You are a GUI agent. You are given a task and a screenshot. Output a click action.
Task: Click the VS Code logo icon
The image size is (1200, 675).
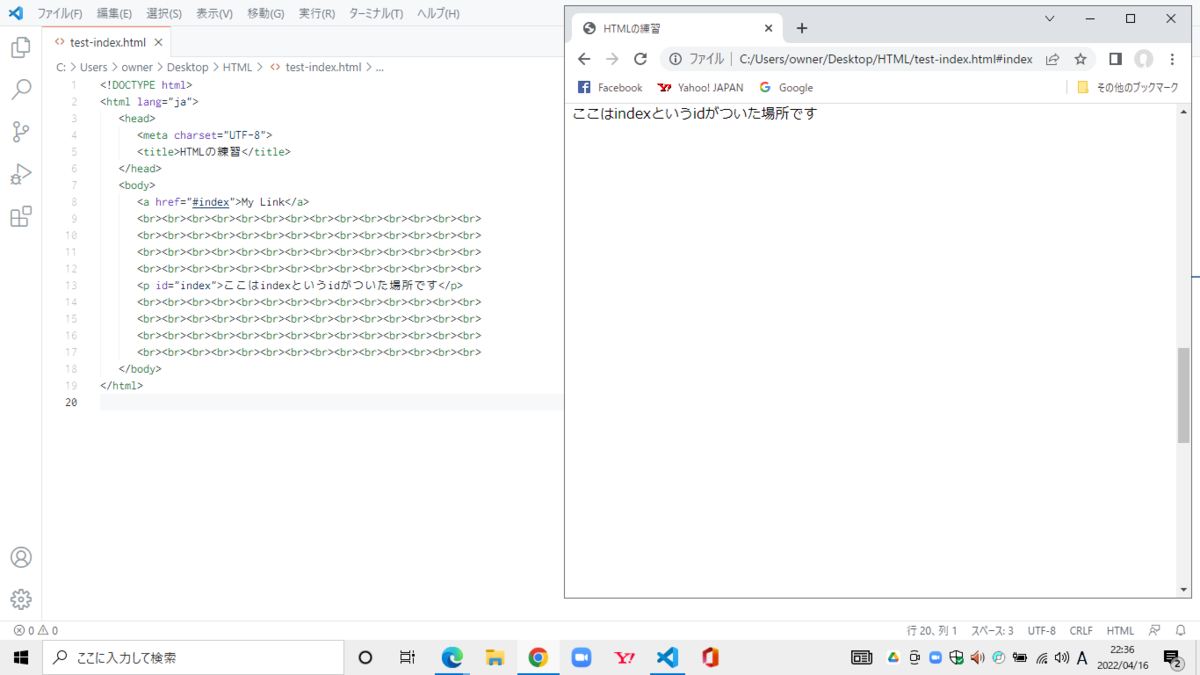(x=15, y=13)
